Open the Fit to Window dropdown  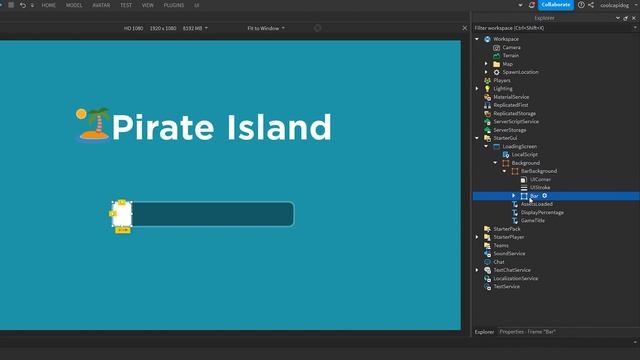click(266, 28)
